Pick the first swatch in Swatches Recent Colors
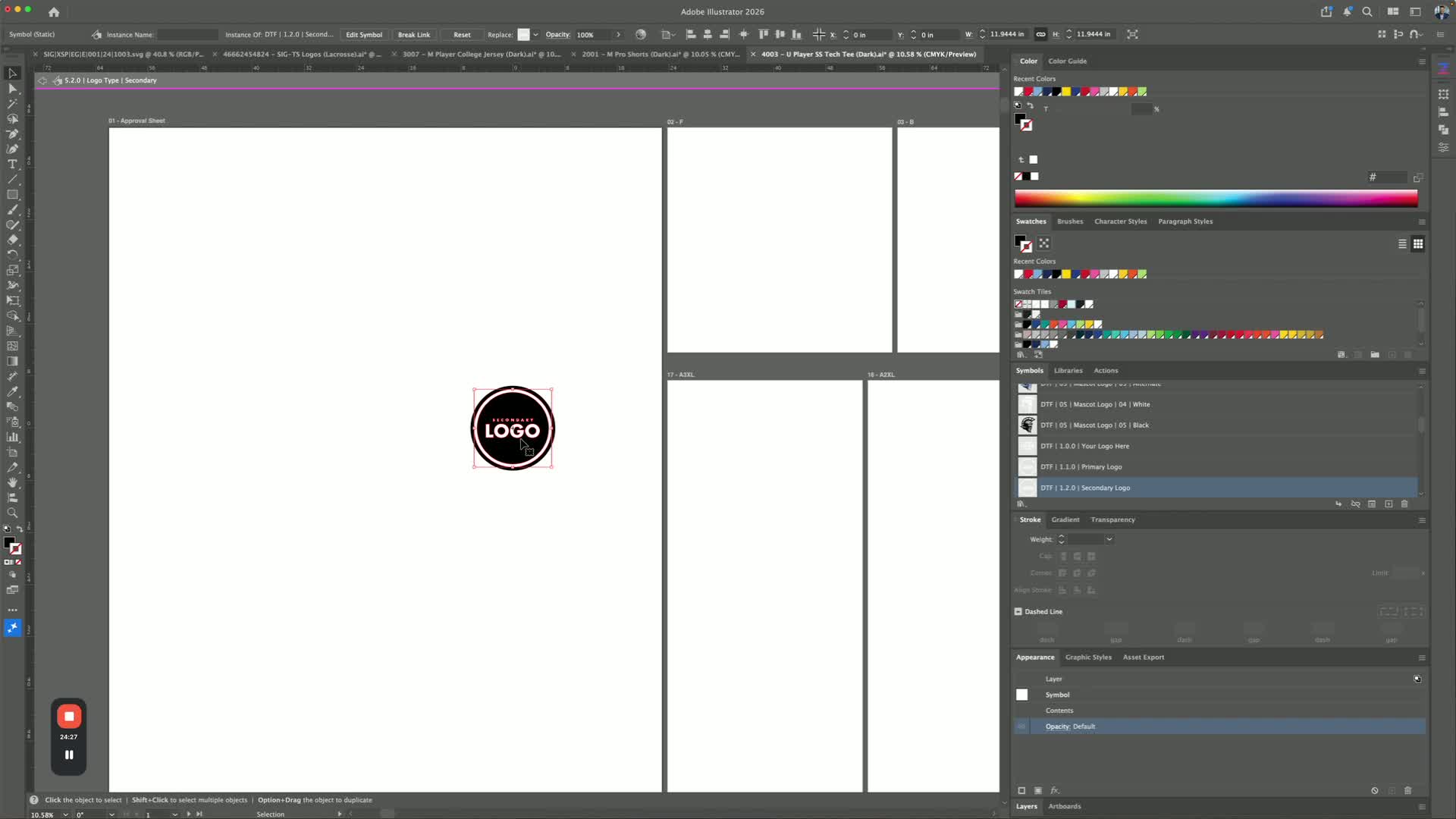The image size is (1456, 819). [x=1018, y=275]
